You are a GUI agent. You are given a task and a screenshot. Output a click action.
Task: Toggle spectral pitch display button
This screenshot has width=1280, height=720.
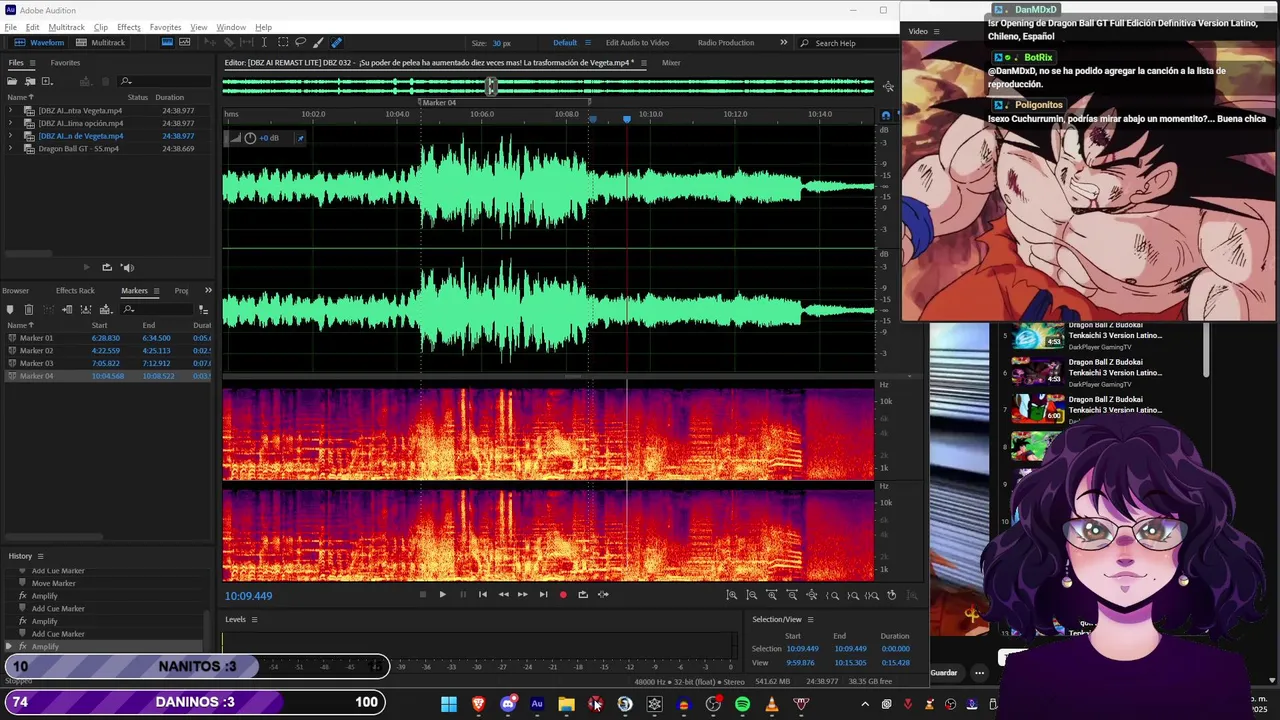click(x=184, y=42)
